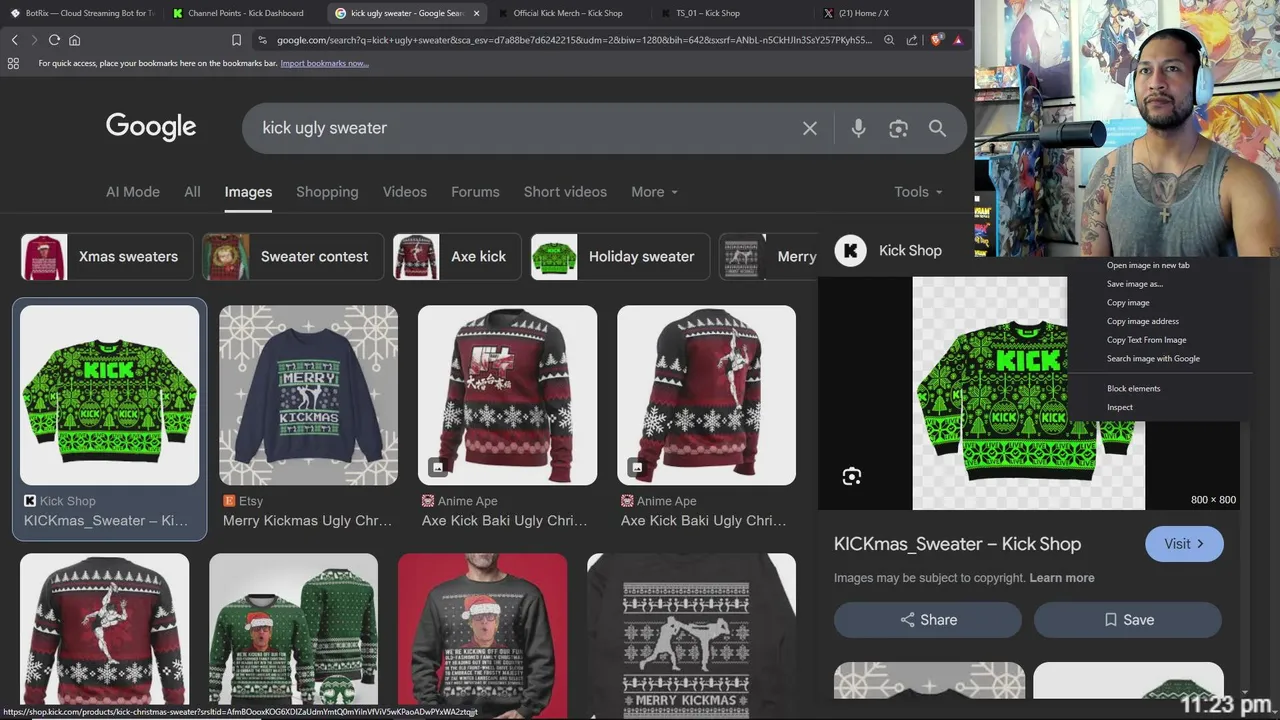
Task: Open Learn more copyright link
Action: pyautogui.click(x=1062, y=578)
